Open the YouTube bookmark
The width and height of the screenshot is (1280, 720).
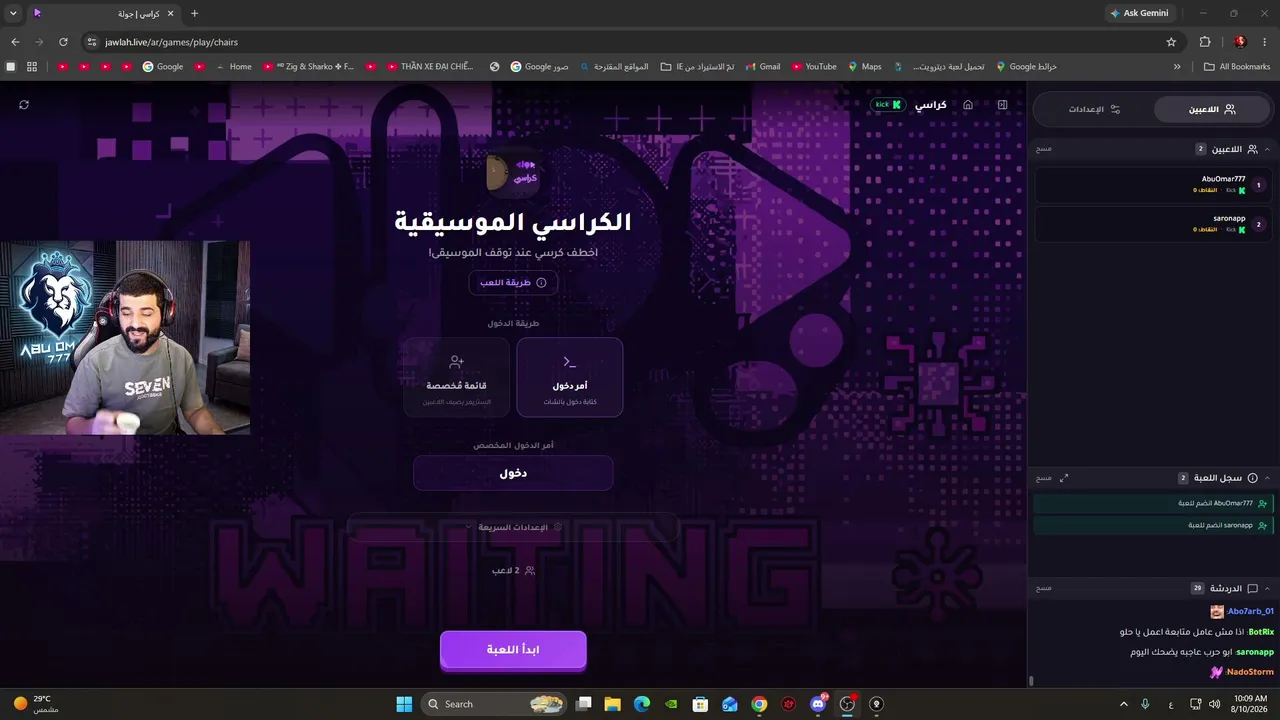(814, 67)
